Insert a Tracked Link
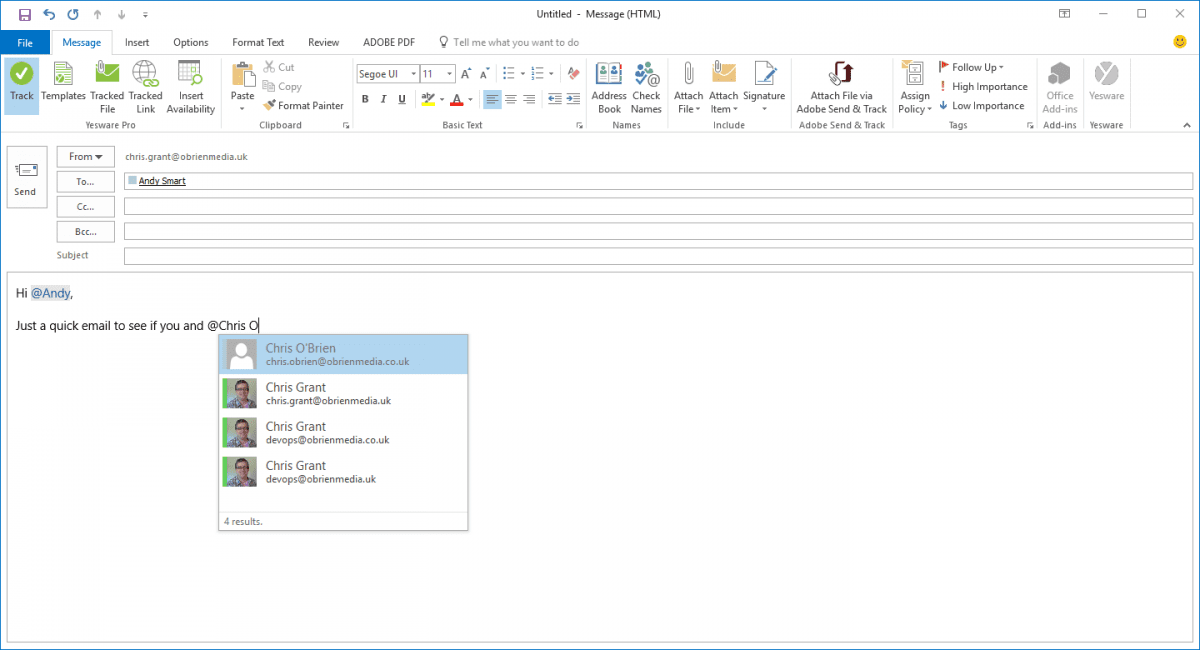Screen dimensions: 1200x650 pos(145,84)
